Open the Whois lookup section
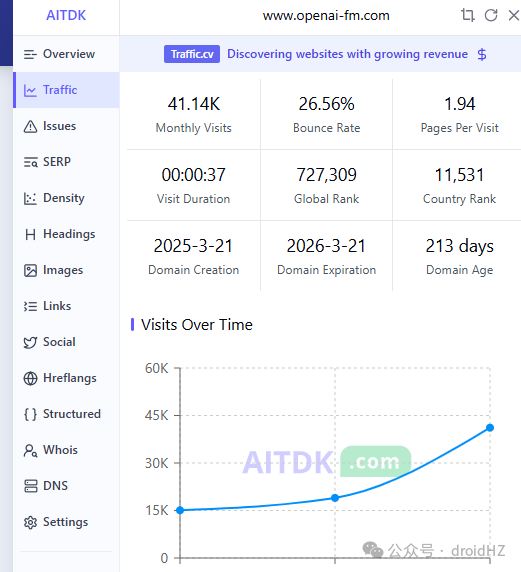The width and height of the screenshot is (521, 572). coord(66,450)
